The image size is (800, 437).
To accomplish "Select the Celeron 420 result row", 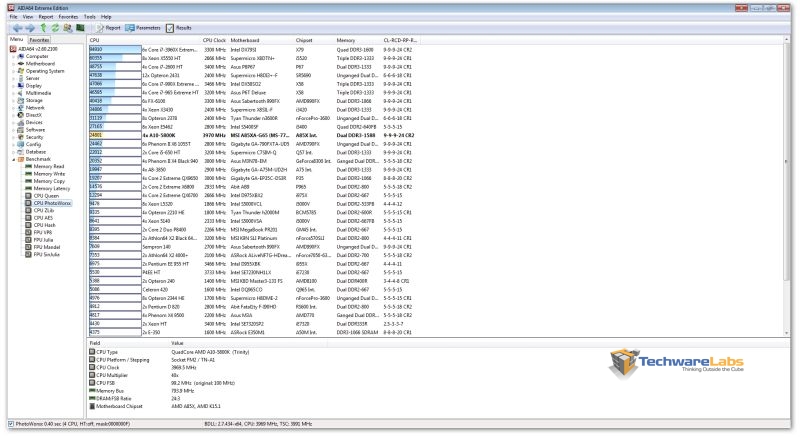I will click(252, 290).
